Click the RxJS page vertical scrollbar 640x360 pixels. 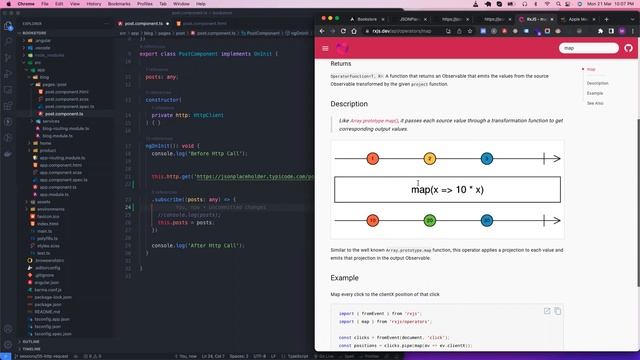click(x=638, y=202)
